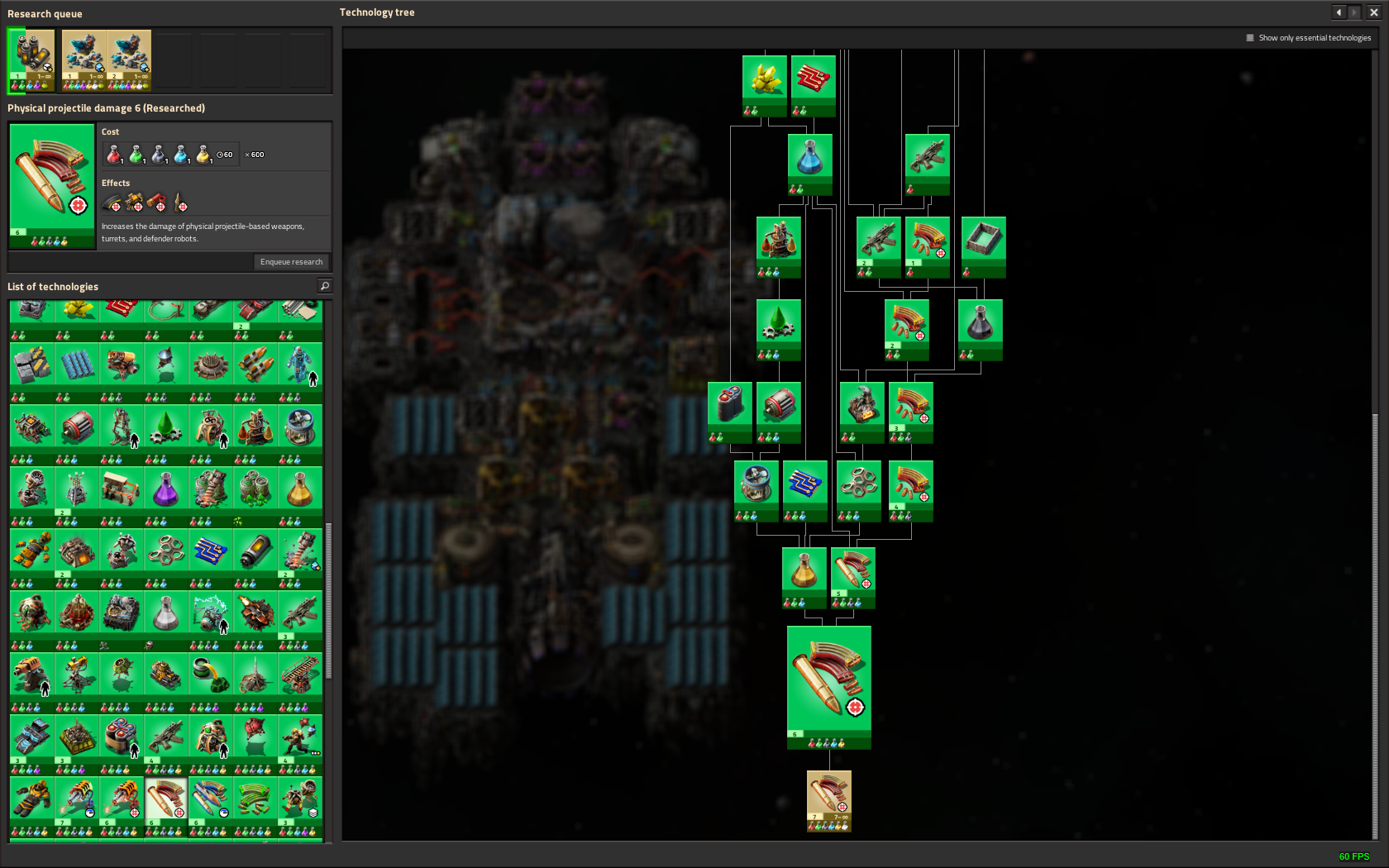Click the '60 FPS' indicator
The height and width of the screenshot is (868, 1389).
click(1354, 856)
